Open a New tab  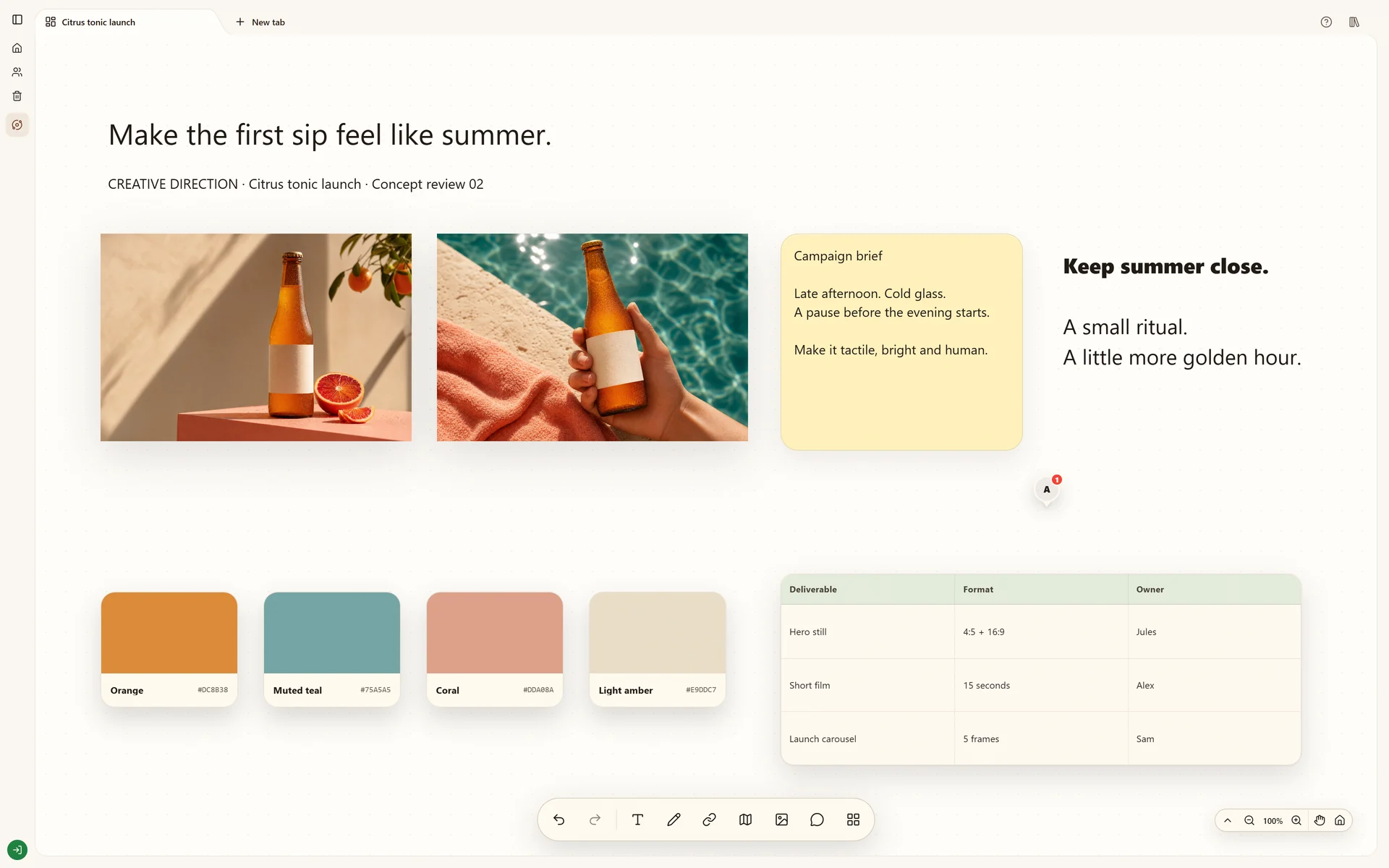click(x=260, y=22)
